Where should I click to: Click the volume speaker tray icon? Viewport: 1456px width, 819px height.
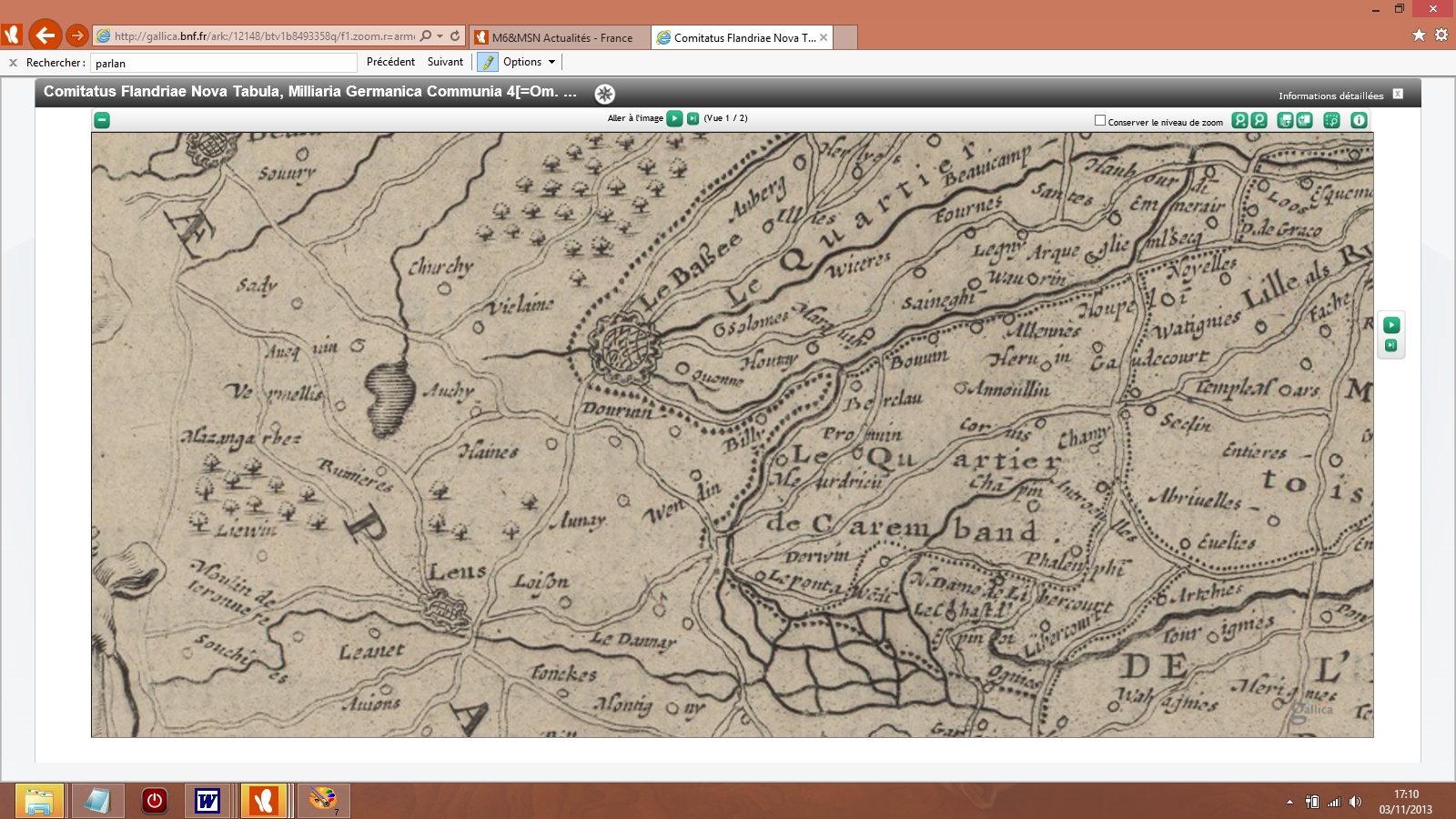1356,802
